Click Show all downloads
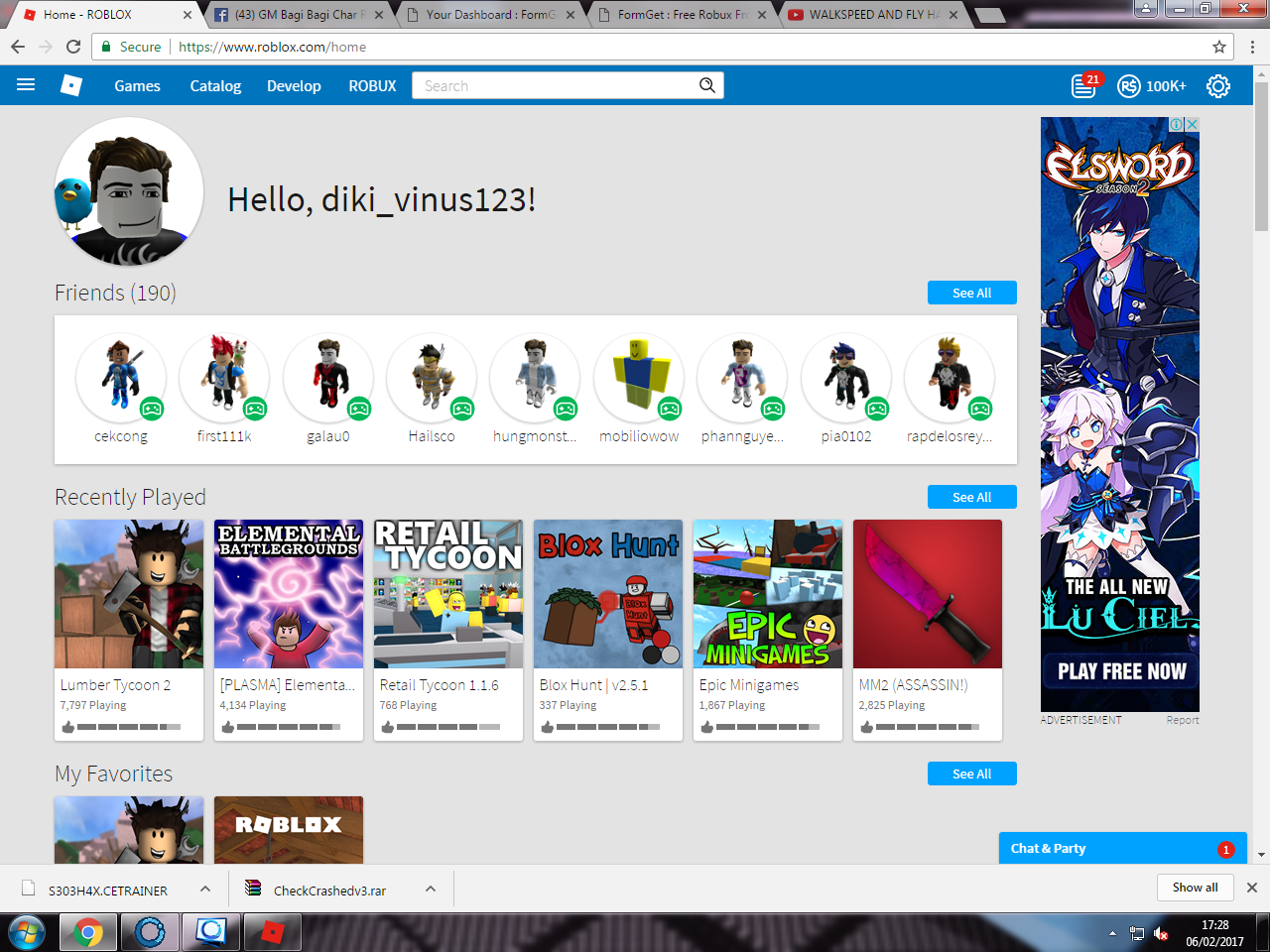 pyautogui.click(x=1196, y=888)
